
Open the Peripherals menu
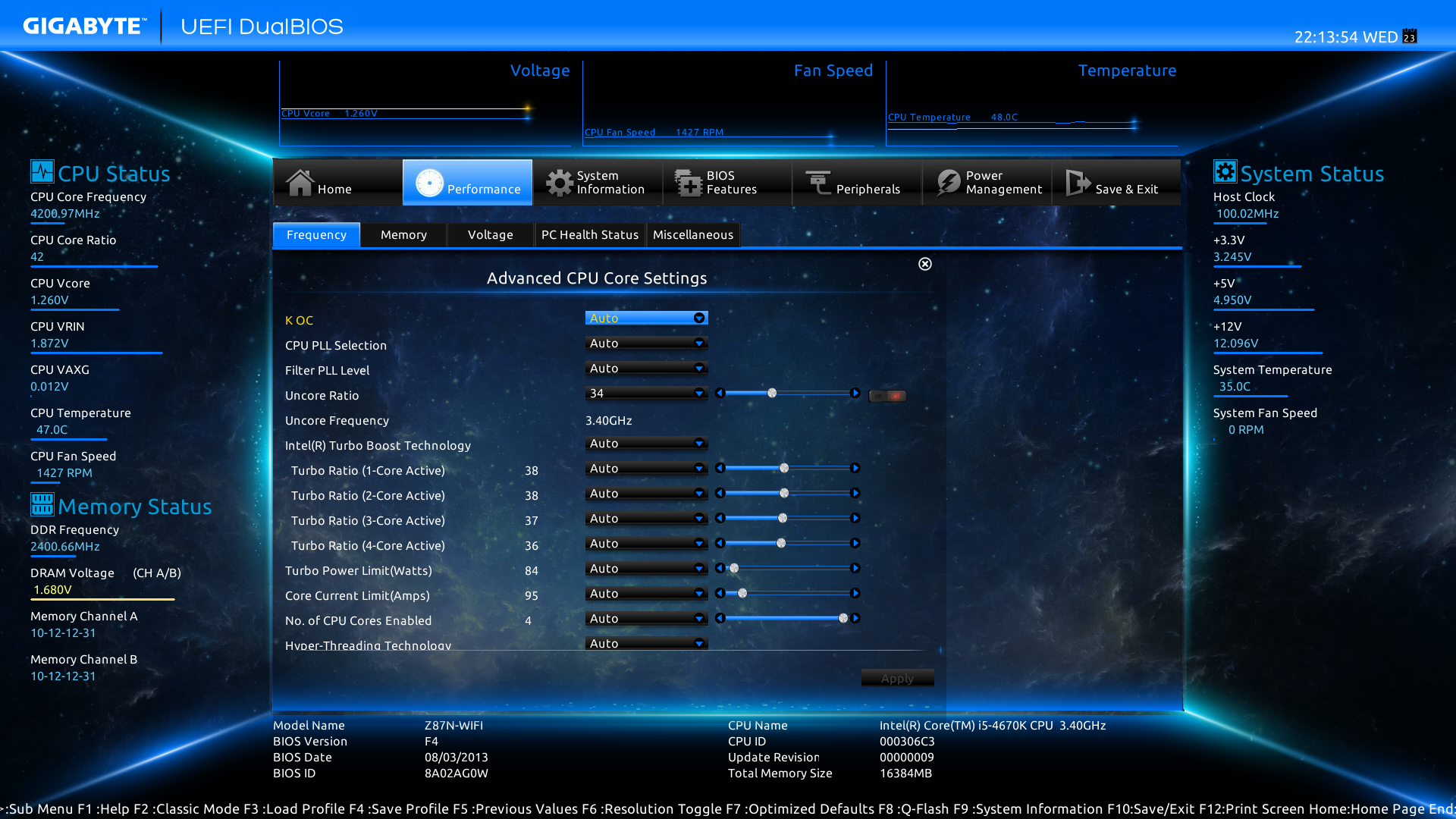[856, 183]
